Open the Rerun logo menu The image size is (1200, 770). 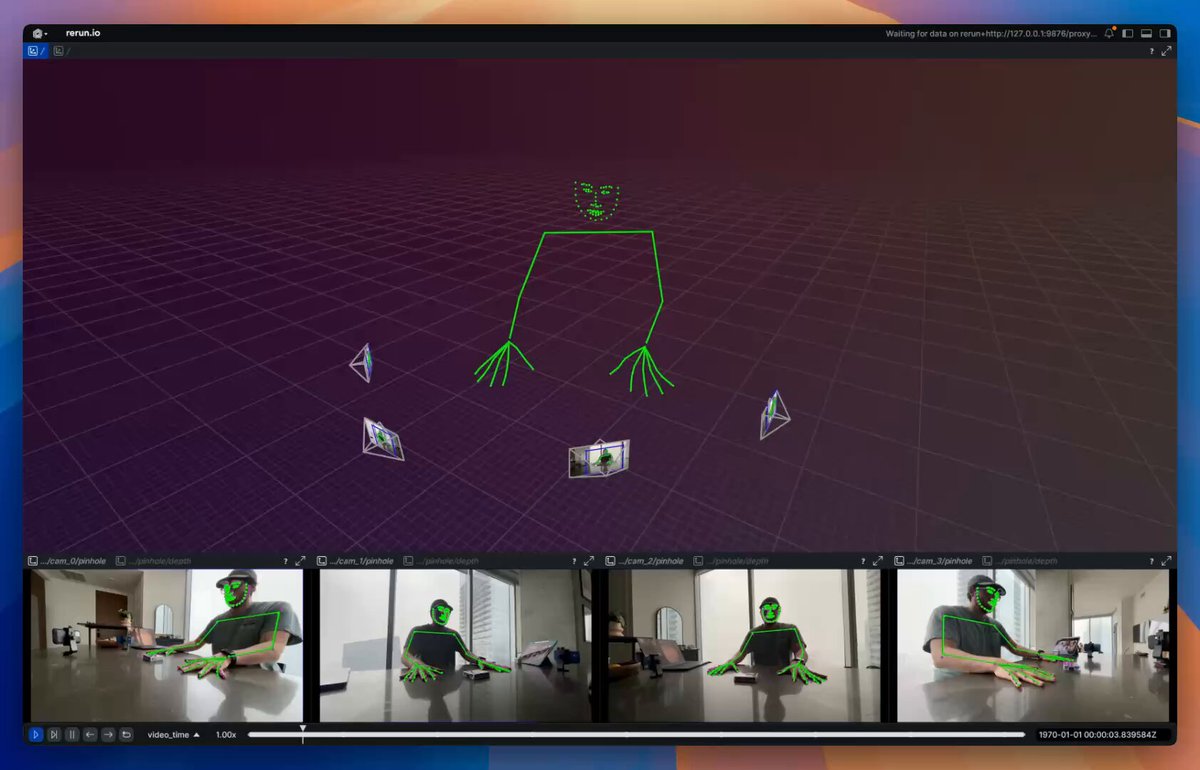[x=39, y=33]
